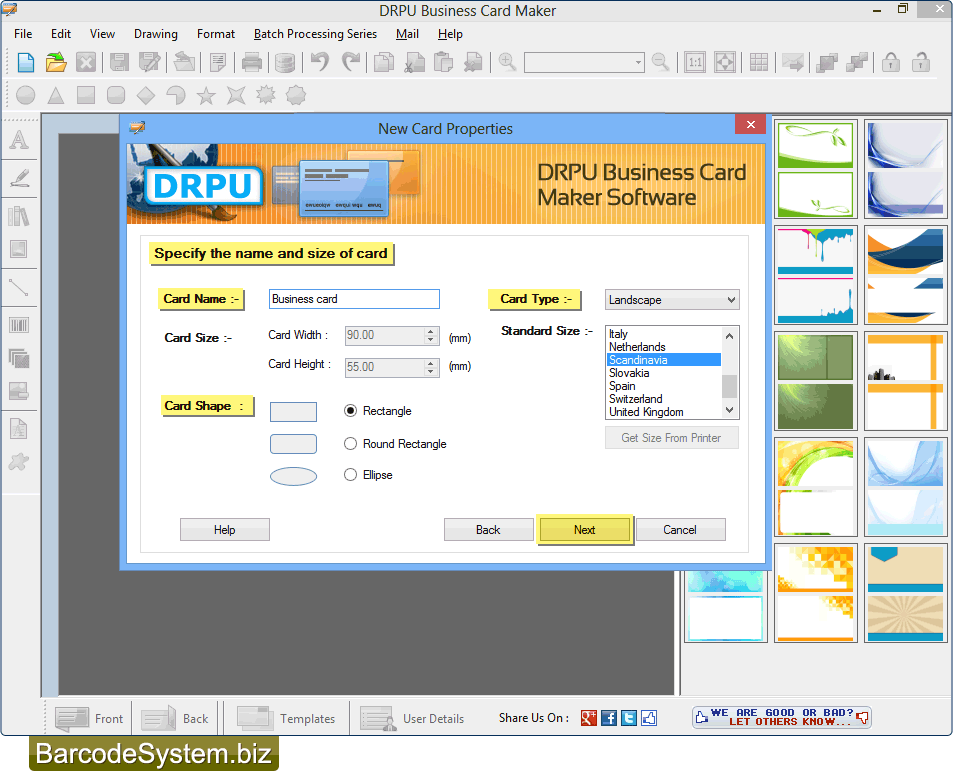Viewport: 953px width, 771px height.
Task: Decrease Card Height with the down arrow
Action: point(431,371)
